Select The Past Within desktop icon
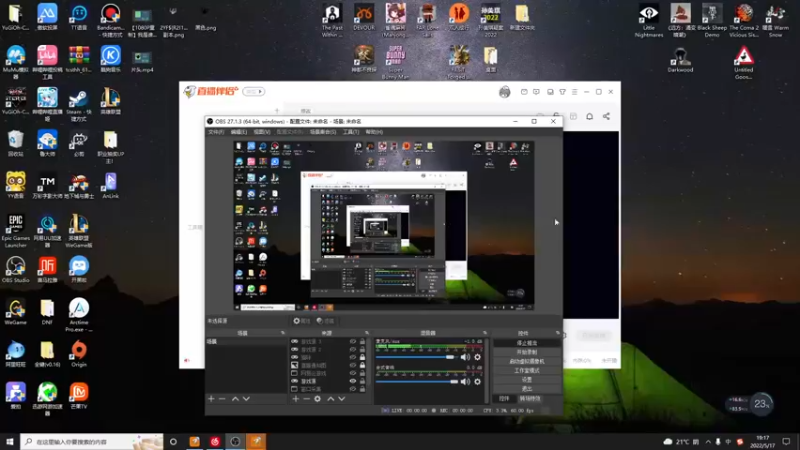The width and height of the screenshot is (800, 450). (332, 20)
